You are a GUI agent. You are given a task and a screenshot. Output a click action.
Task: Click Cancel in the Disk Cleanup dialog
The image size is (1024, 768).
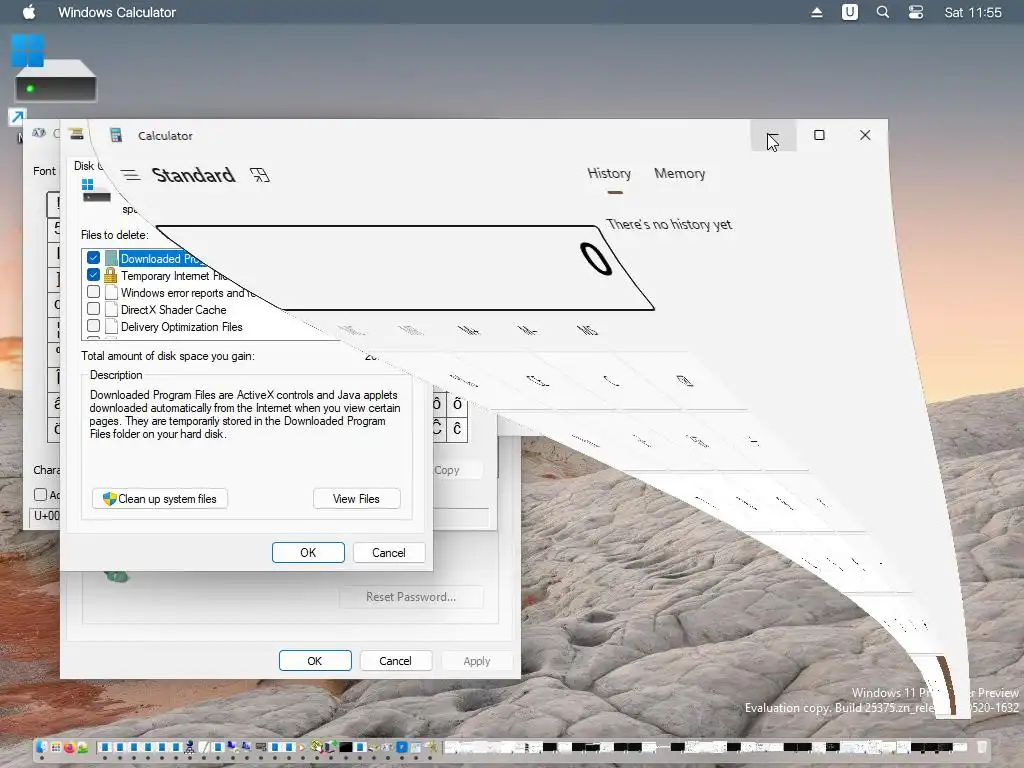(x=389, y=552)
